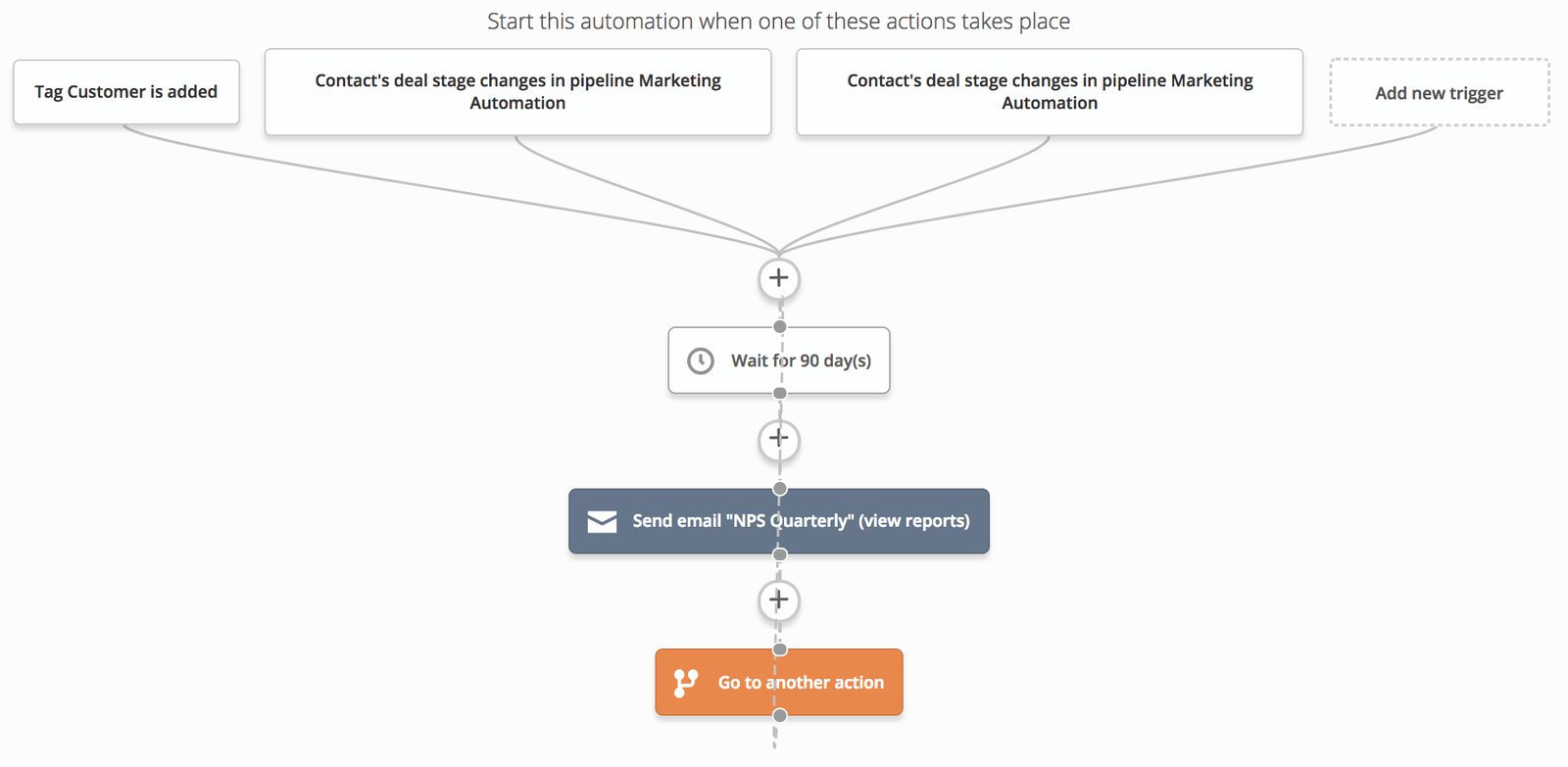
Task: Open the second 'Contact's deal stage changes' trigger
Action: point(1049,92)
